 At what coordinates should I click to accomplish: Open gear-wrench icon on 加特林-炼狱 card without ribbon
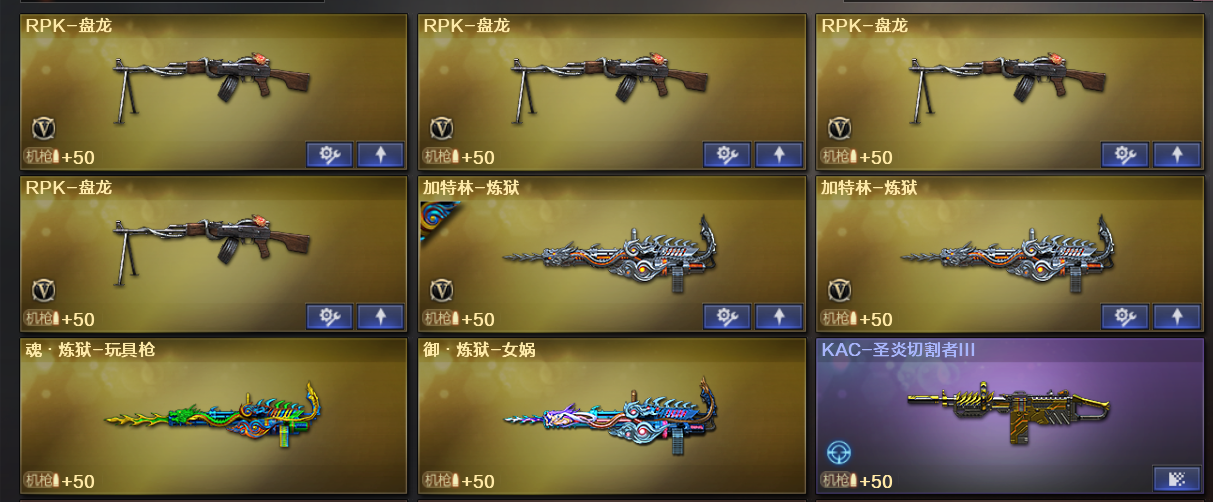coord(1125,317)
